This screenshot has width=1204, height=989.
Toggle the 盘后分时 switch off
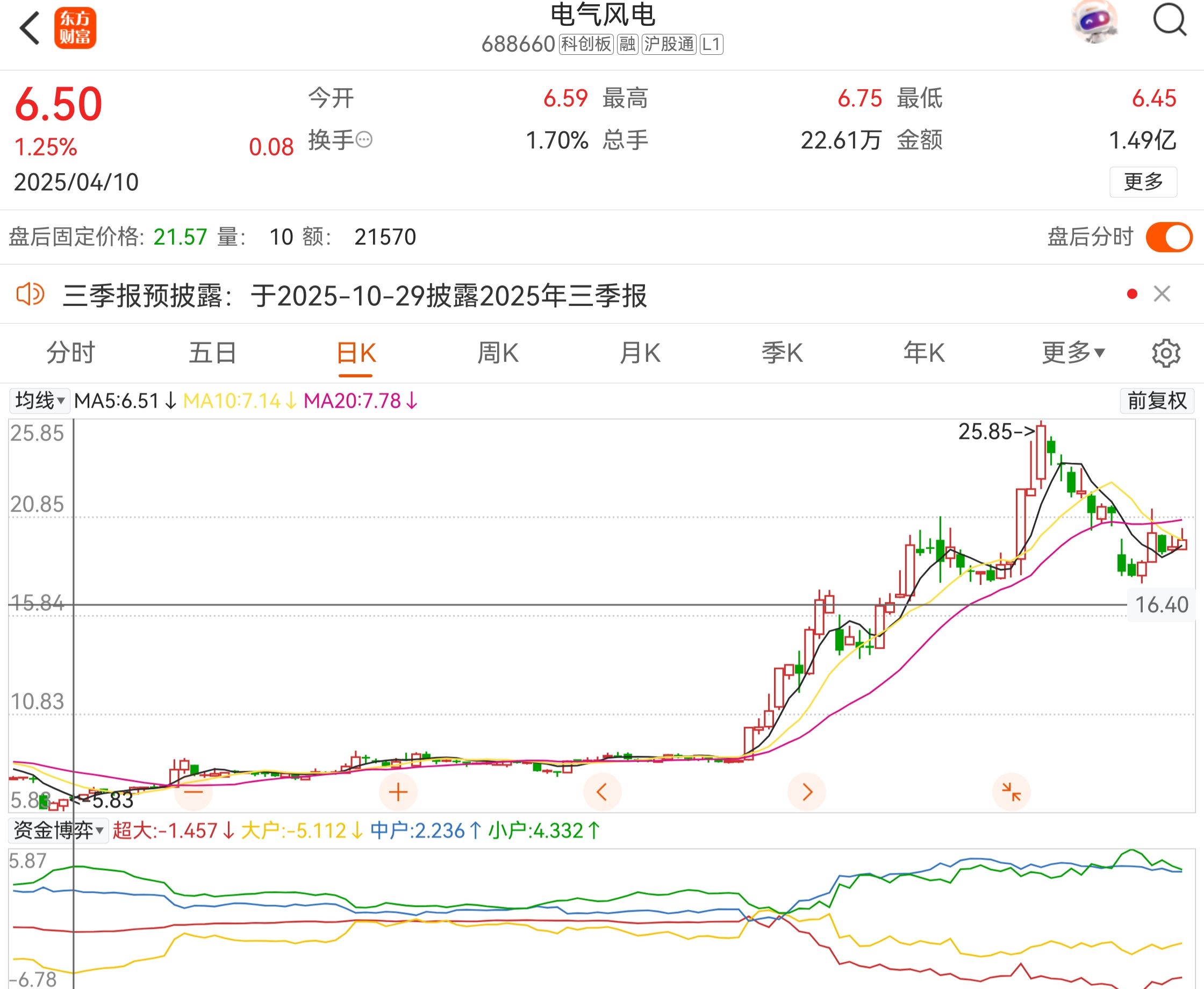(1169, 237)
